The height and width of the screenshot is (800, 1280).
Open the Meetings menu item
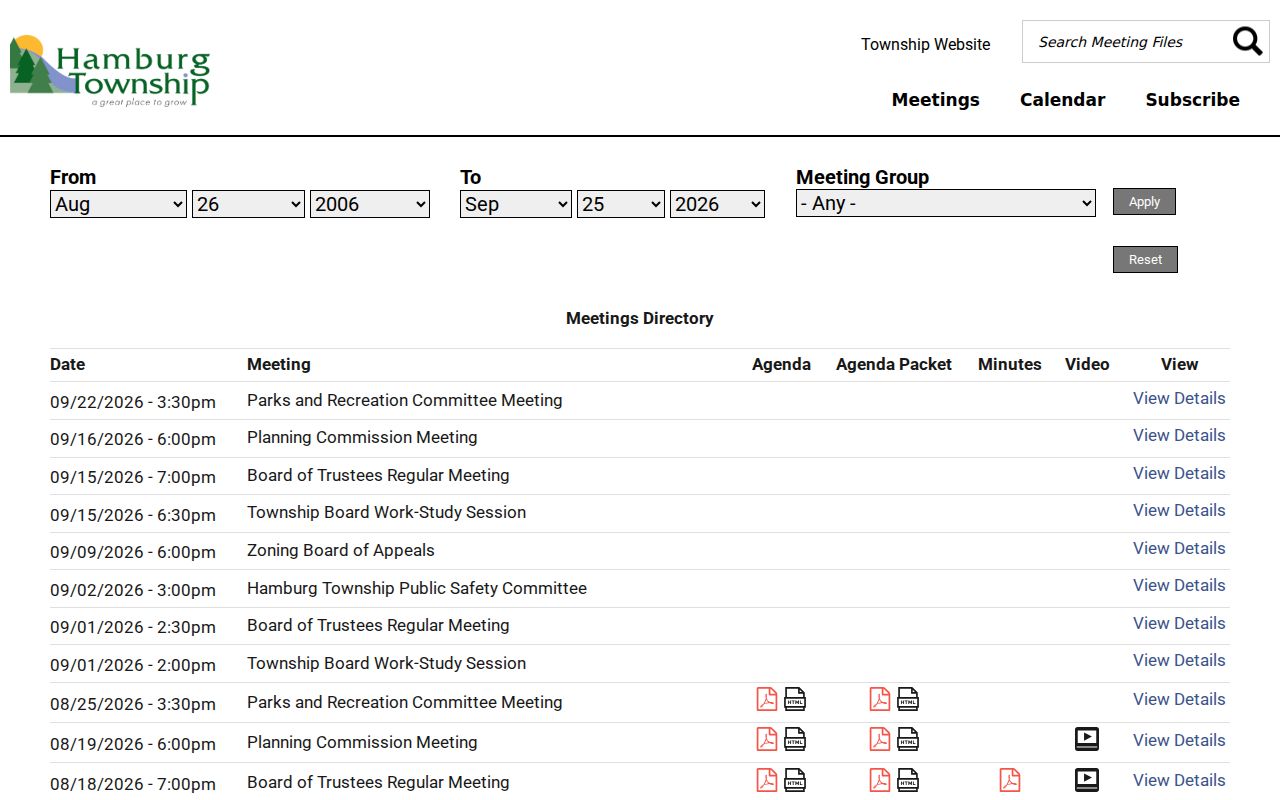coord(936,99)
